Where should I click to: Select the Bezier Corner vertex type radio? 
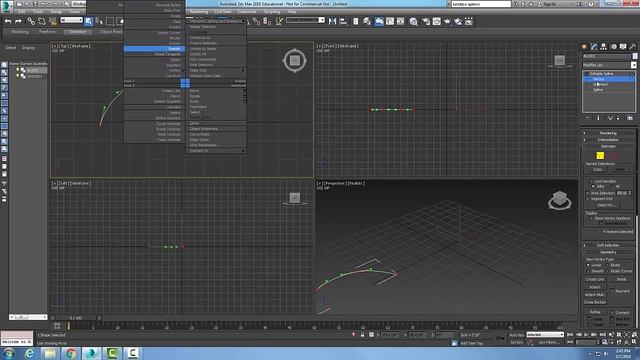(607, 271)
